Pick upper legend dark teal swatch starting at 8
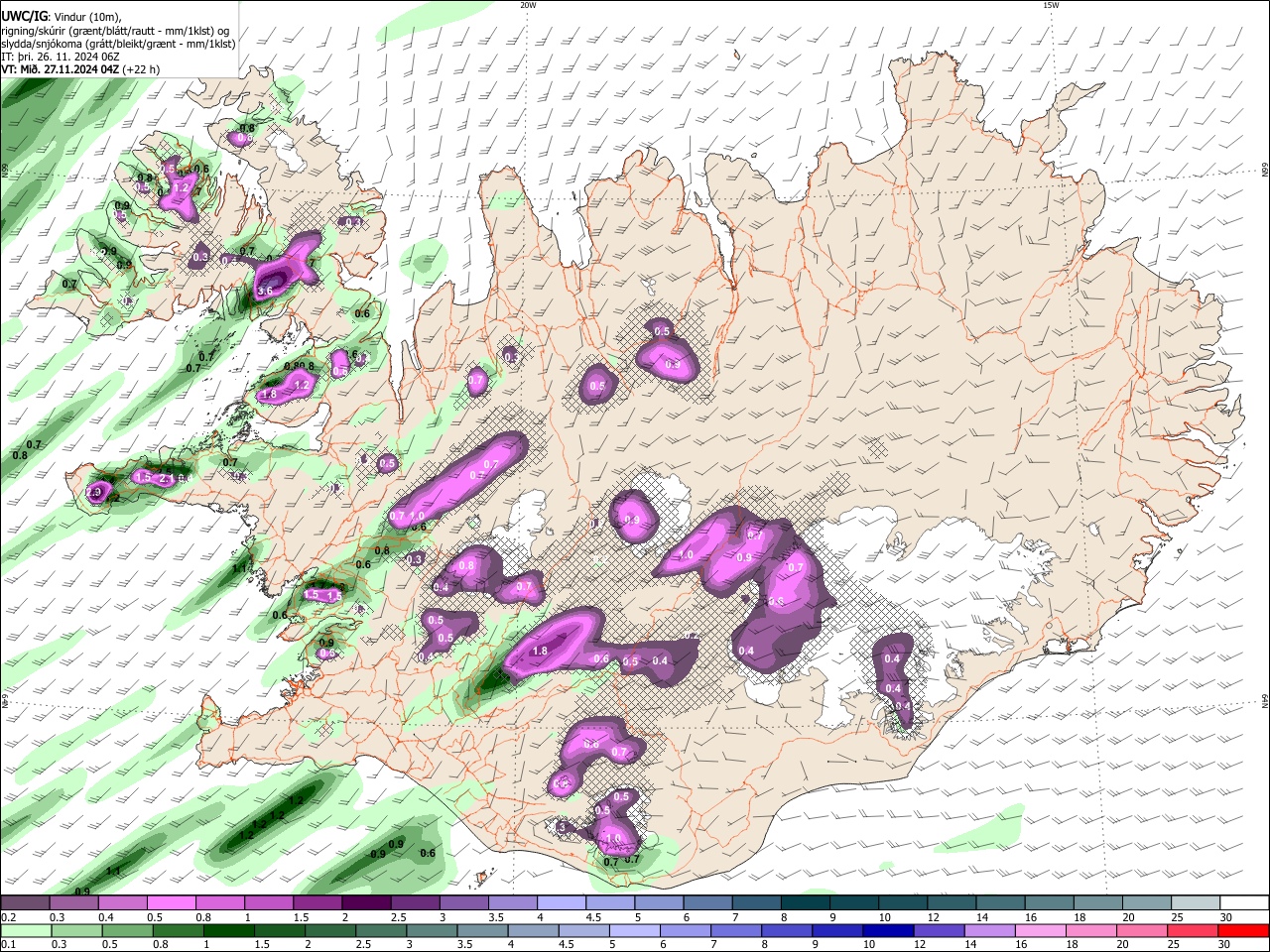1270x952 pixels. click(804, 903)
